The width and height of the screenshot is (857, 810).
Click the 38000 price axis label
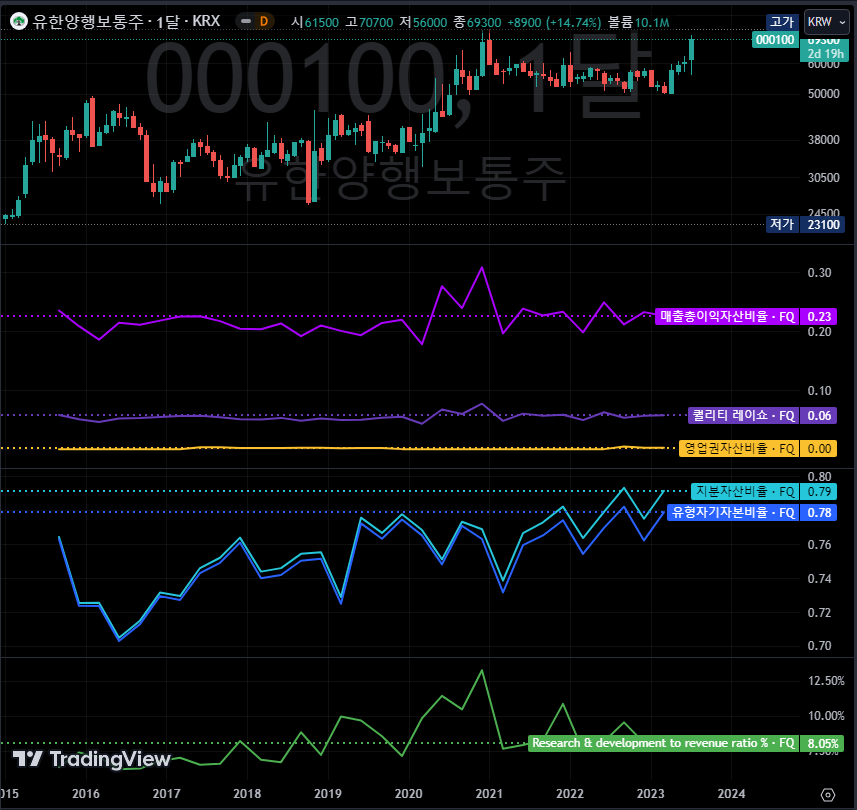pos(823,140)
